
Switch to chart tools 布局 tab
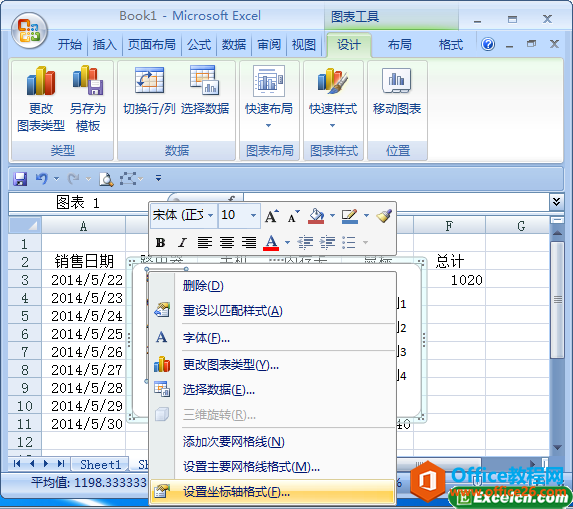pos(399,45)
